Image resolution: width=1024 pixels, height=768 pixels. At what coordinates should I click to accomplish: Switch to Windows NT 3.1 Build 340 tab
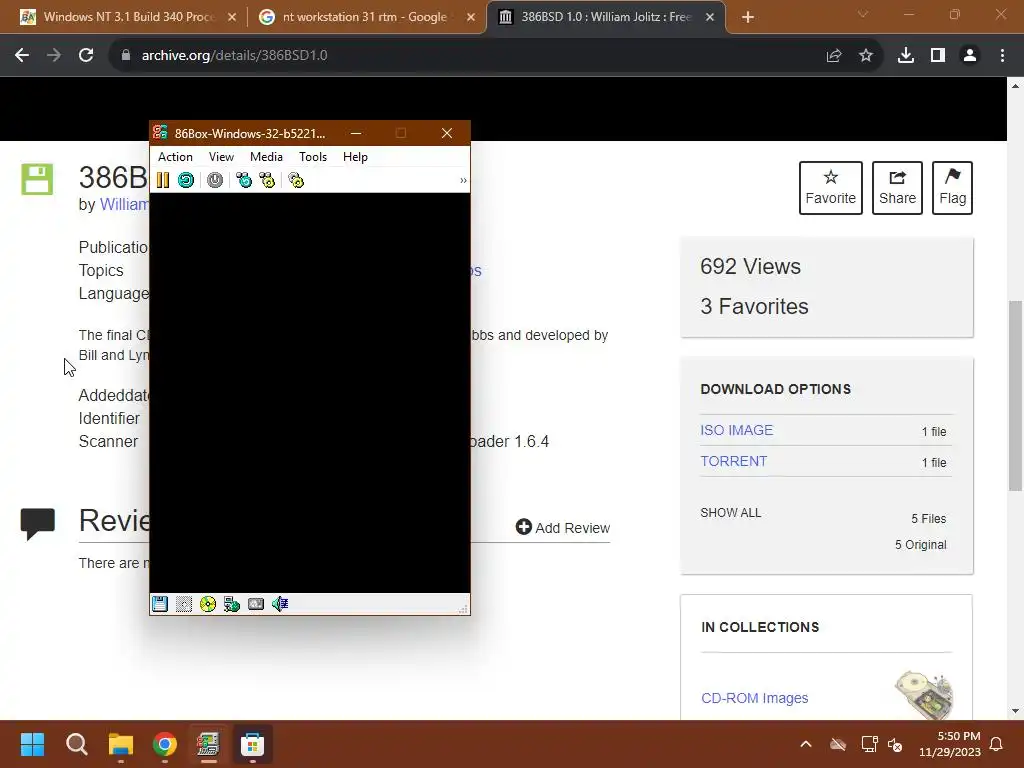[x=128, y=17]
